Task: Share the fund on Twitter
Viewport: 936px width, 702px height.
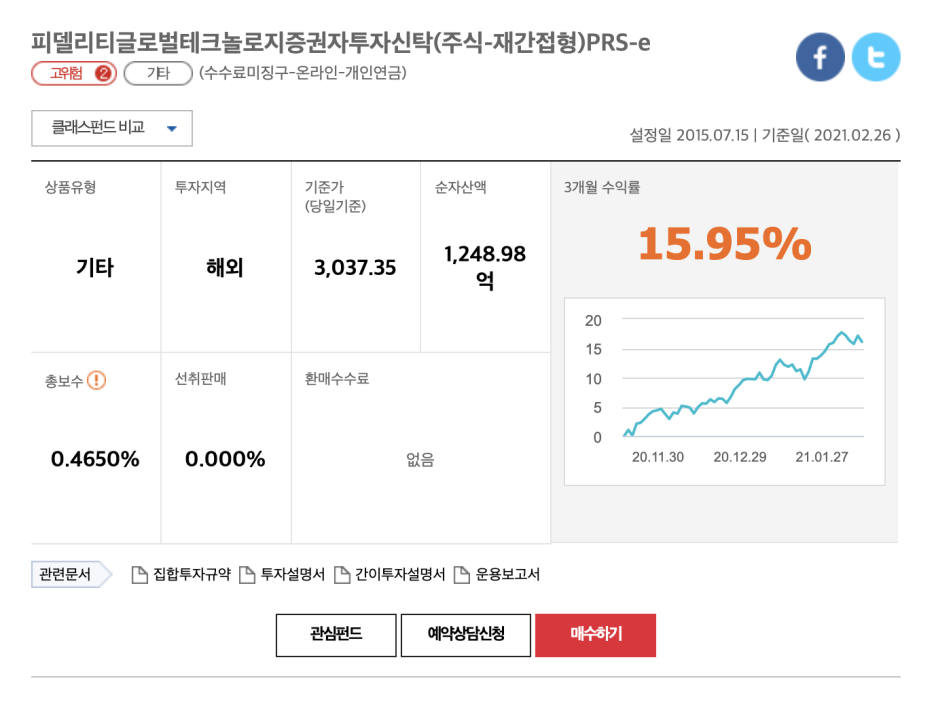Action: [x=876, y=57]
